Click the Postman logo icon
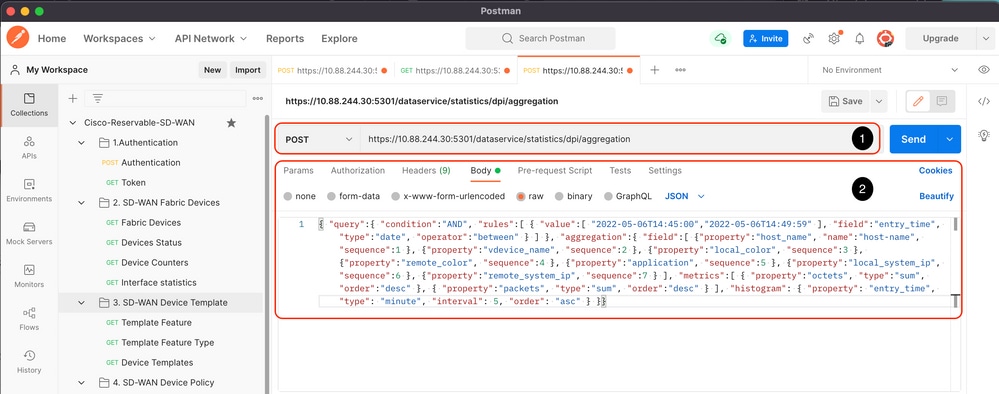Screen dimensions: 999x394 [18, 38]
